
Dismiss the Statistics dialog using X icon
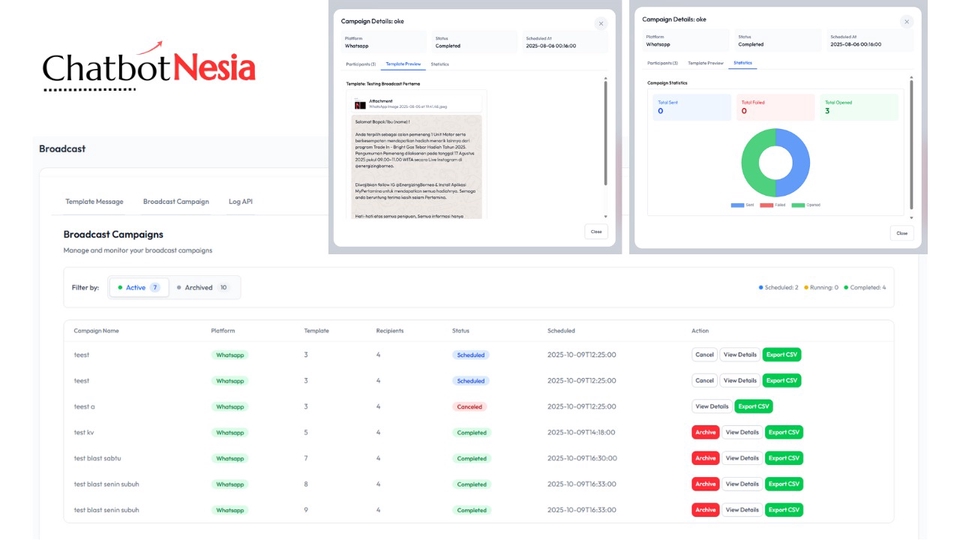coord(907,22)
